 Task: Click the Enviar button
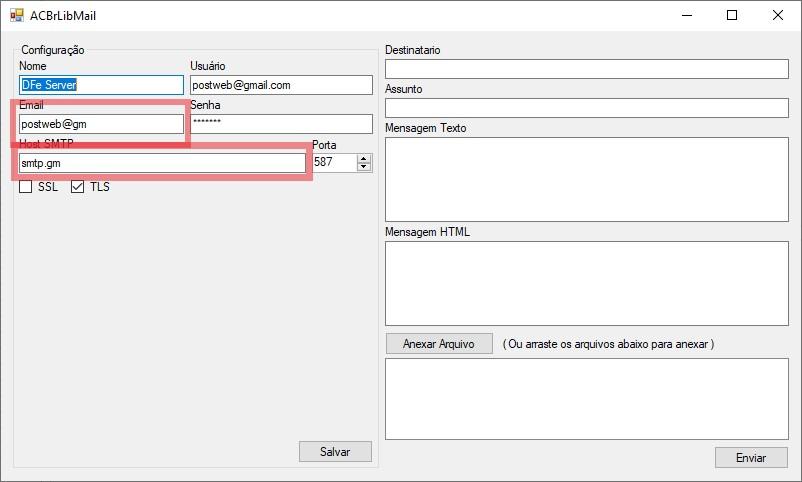pos(751,458)
